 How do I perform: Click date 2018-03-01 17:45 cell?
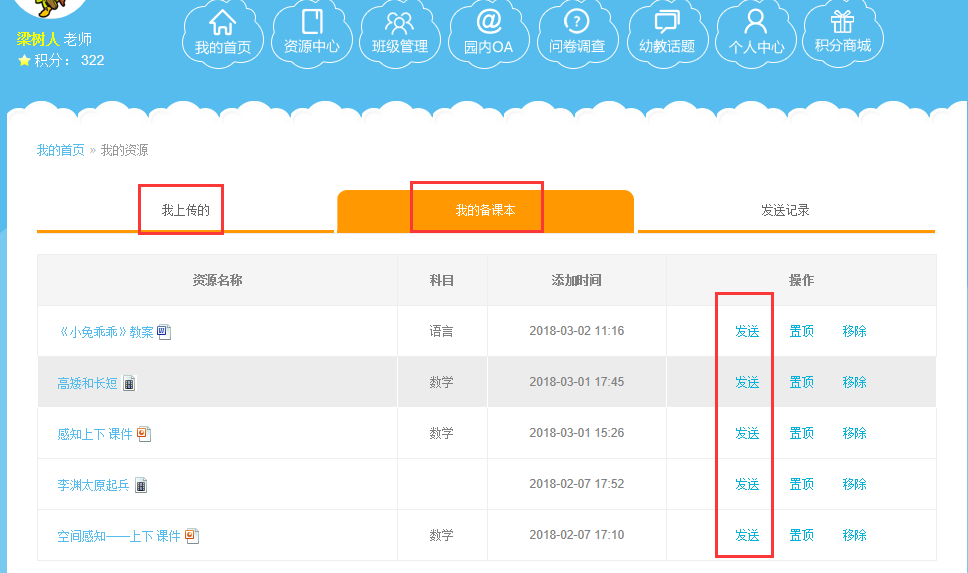(x=577, y=382)
